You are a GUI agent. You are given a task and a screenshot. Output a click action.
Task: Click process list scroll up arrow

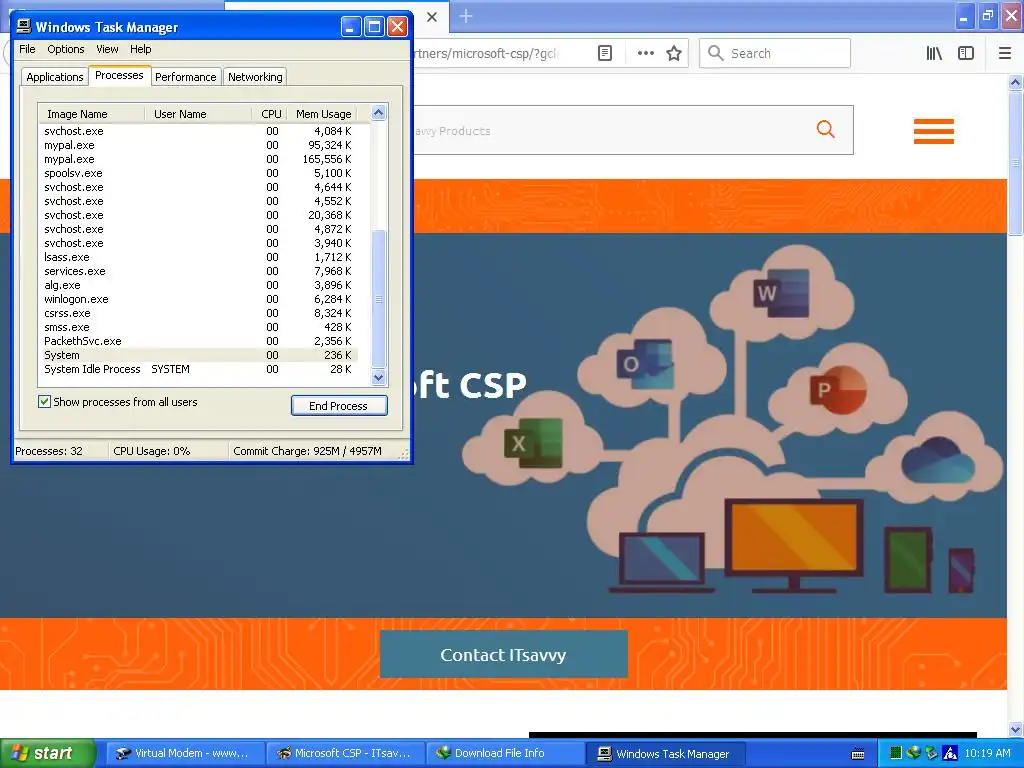pos(379,113)
